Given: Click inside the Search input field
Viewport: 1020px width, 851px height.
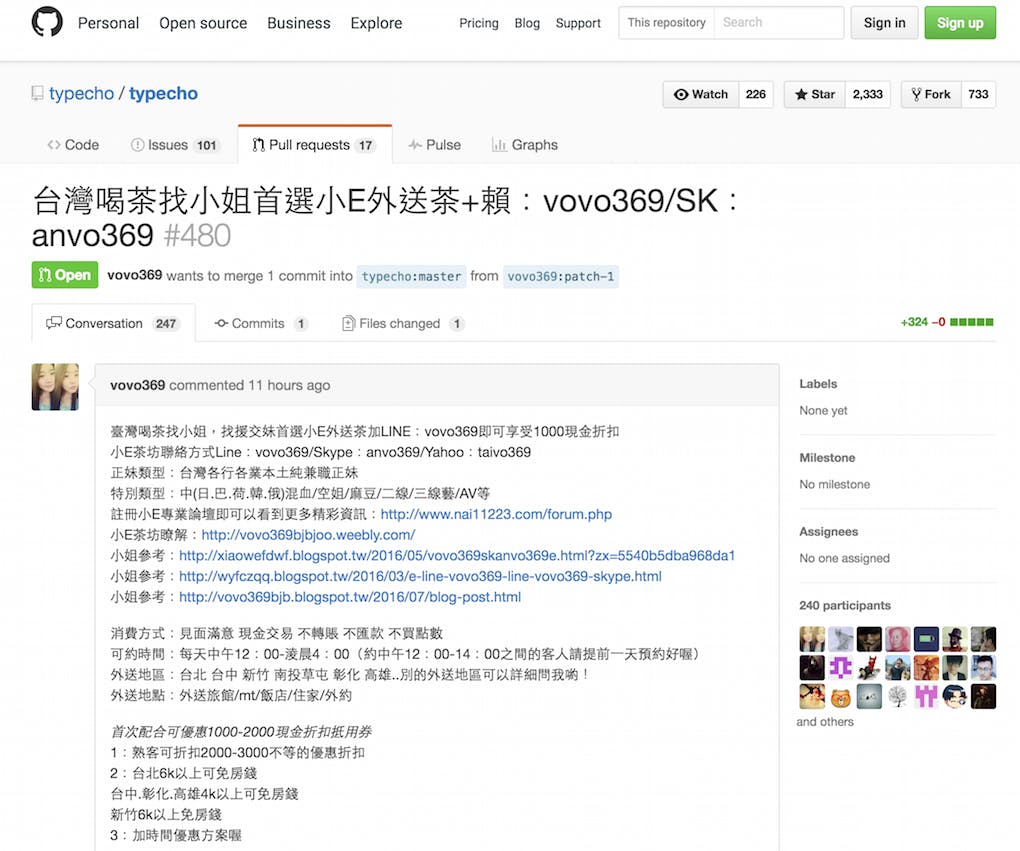Looking at the screenshot, I should (x=778, y=22).
